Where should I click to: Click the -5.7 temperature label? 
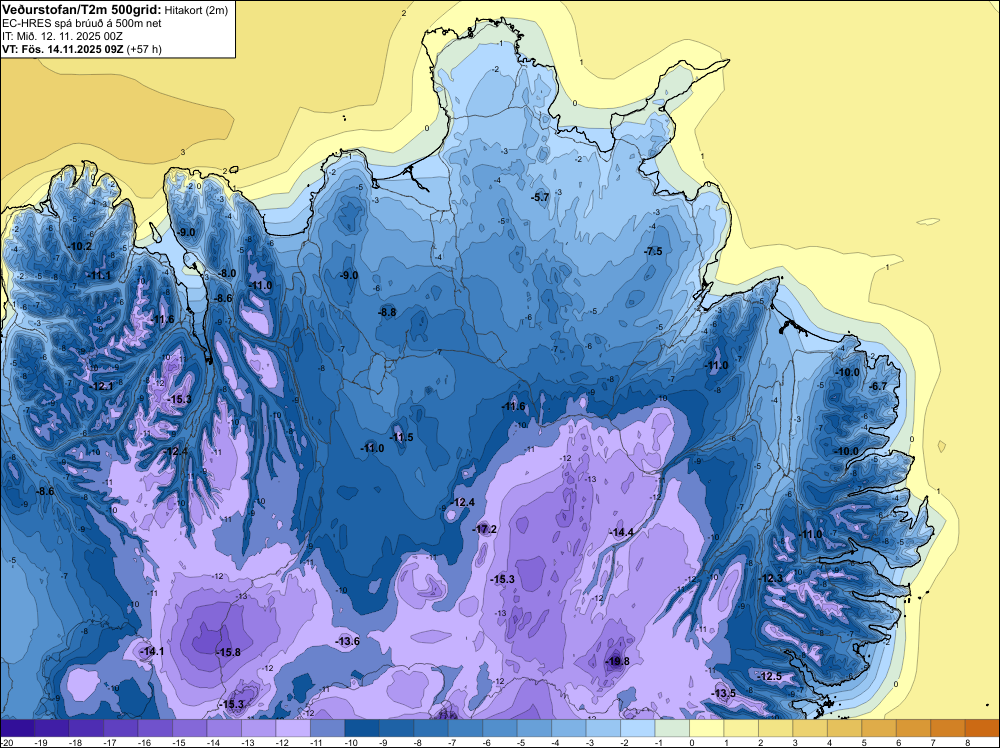coord(540,198)
